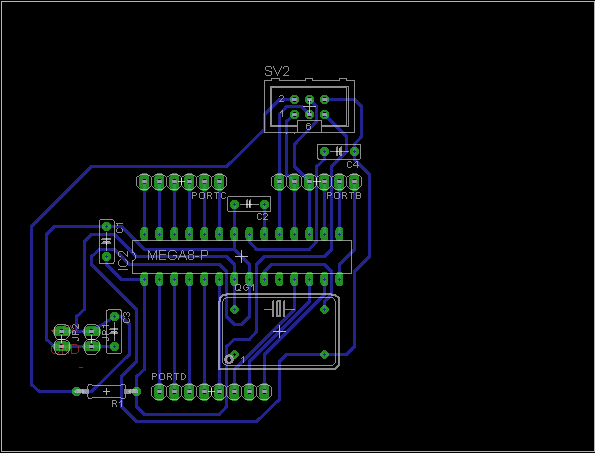Click pin 2 pad of SV2 connector
Image resolution: width=595 pixels, height=453 pixels.
coord(294,99)
